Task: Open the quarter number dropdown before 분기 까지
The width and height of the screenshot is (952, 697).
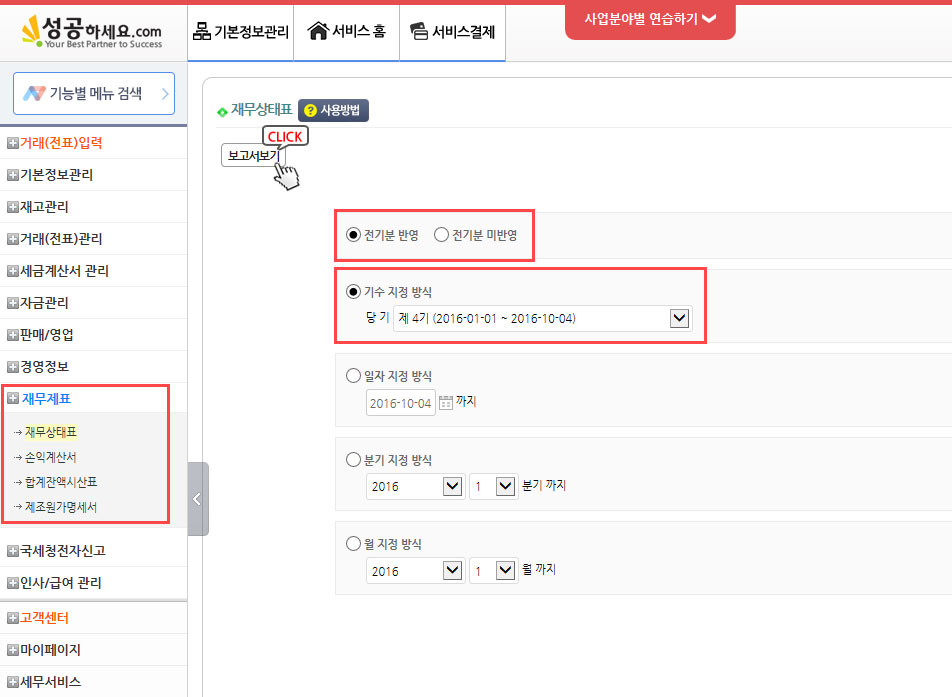Action: click(x=494, y=486)
